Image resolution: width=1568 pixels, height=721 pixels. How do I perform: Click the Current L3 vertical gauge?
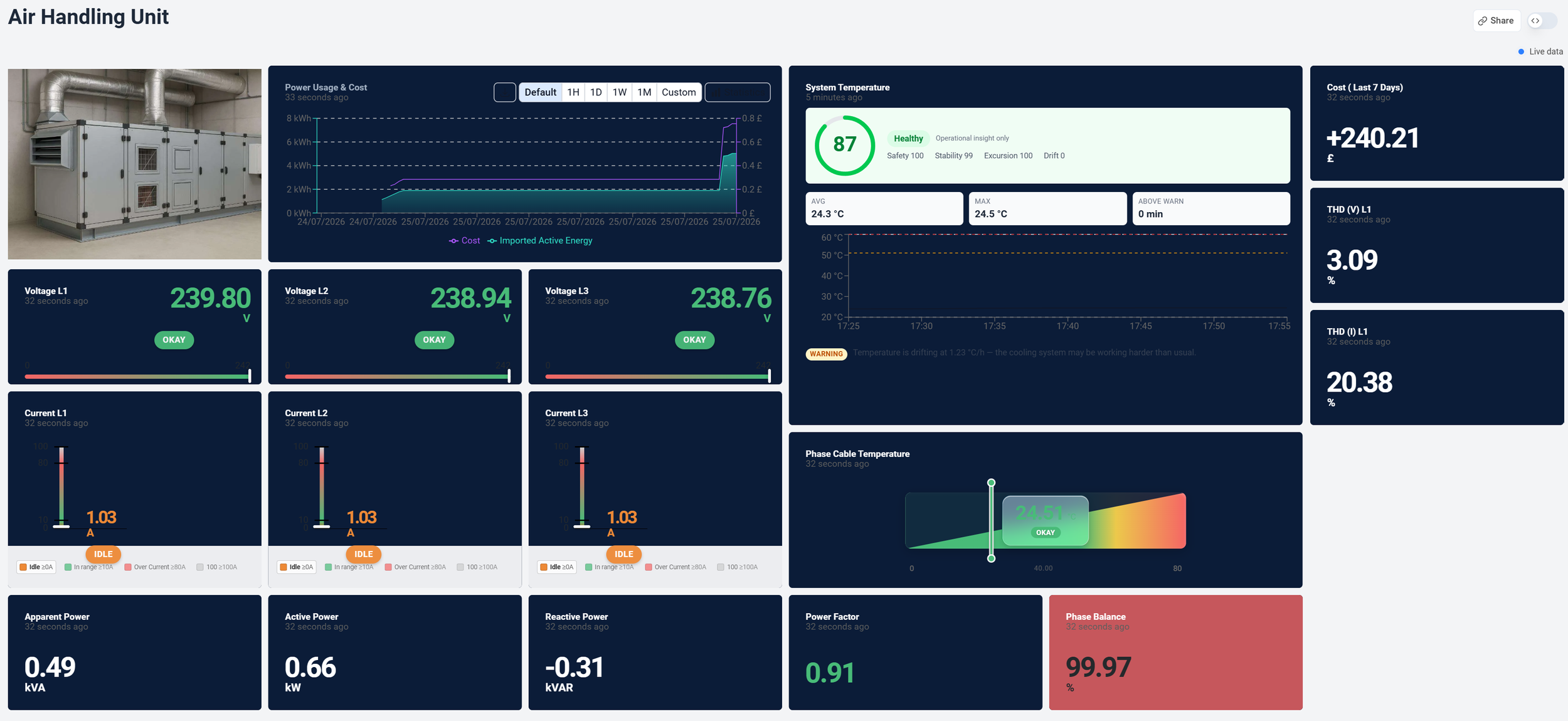tap(582, 486)
